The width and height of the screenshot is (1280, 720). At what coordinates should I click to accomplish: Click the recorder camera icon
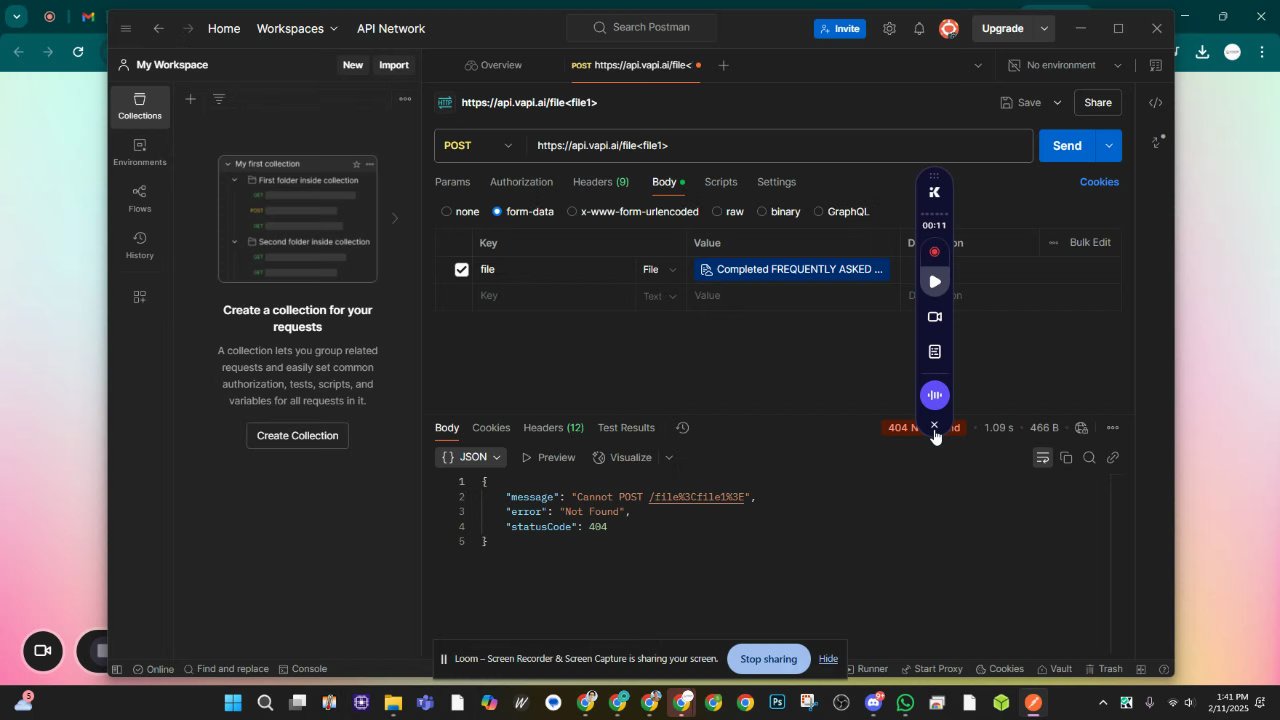coord(934,317)
